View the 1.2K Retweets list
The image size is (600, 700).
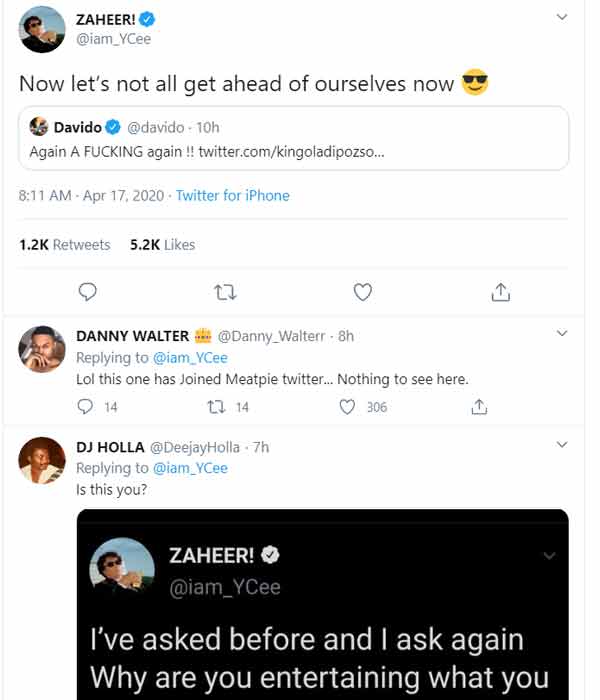(65, 245)
